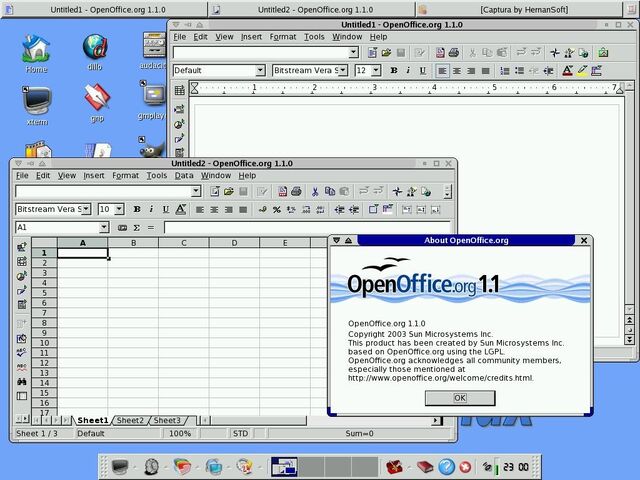Click the Cut scissors icon in Untitled2
This screenshot has width=640, height=480.
point(315,191)
